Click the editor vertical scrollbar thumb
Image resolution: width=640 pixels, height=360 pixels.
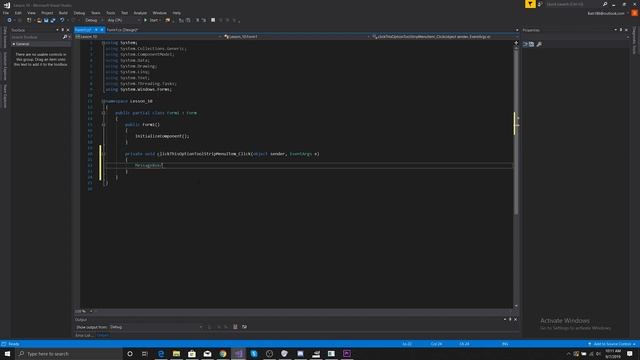point(516,131)
